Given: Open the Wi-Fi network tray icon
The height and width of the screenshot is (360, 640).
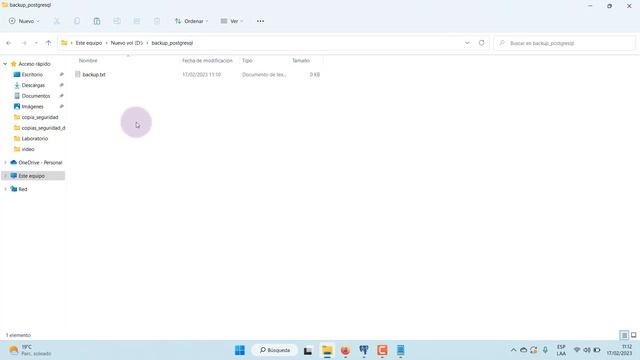Looking at the screenshot, I should [x=577, y=350].
